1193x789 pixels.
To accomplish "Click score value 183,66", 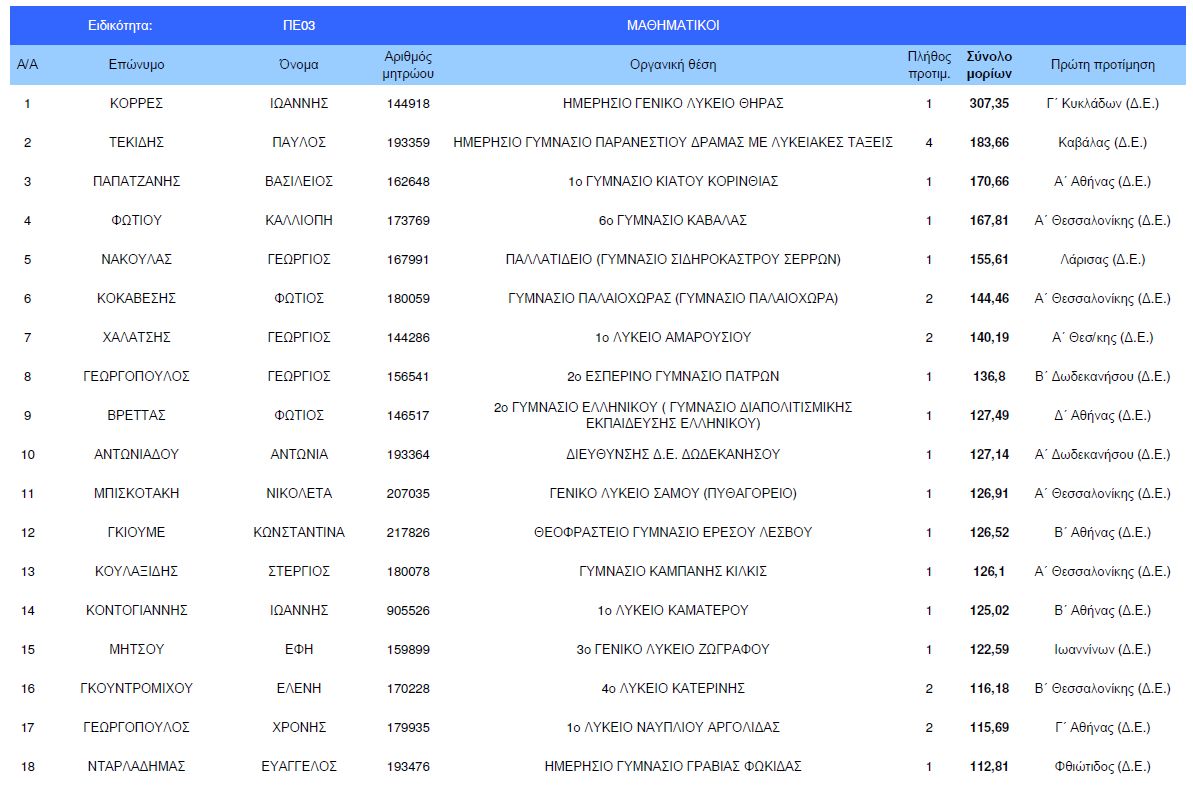I will click(989, 142).
